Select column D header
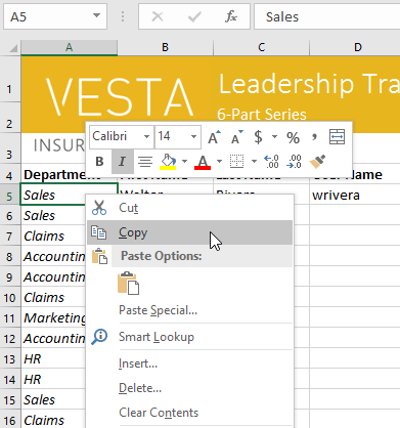 coord(355,47)
